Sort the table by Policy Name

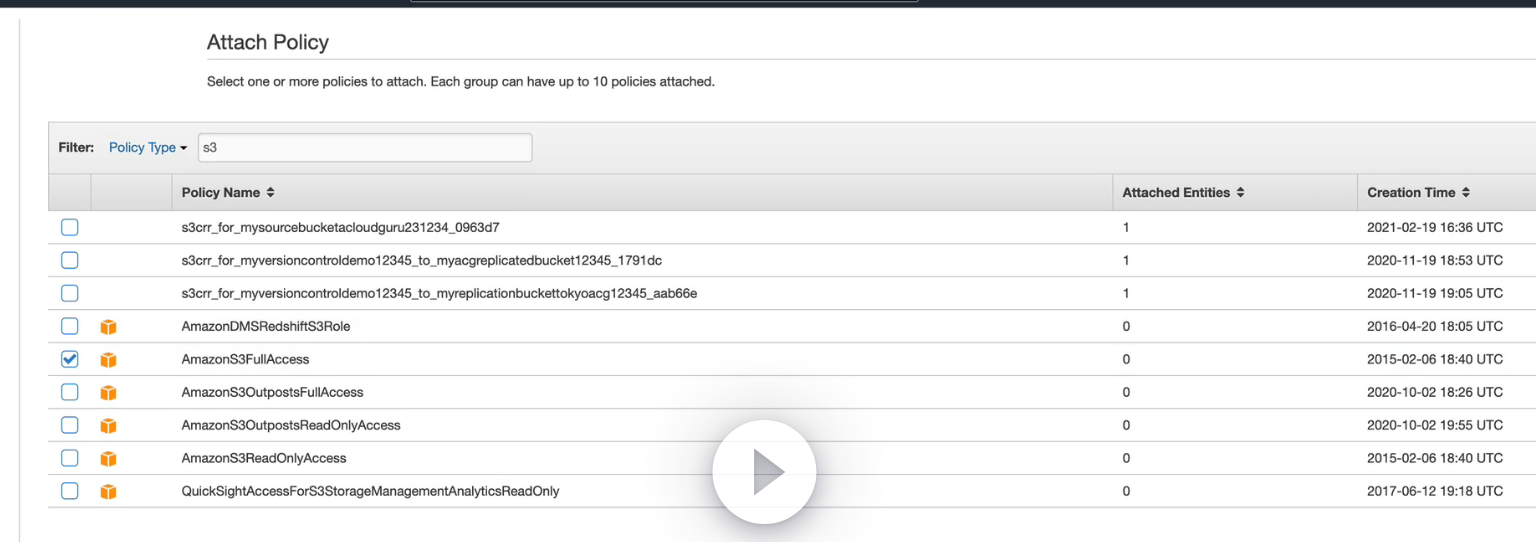click(227, 192)
